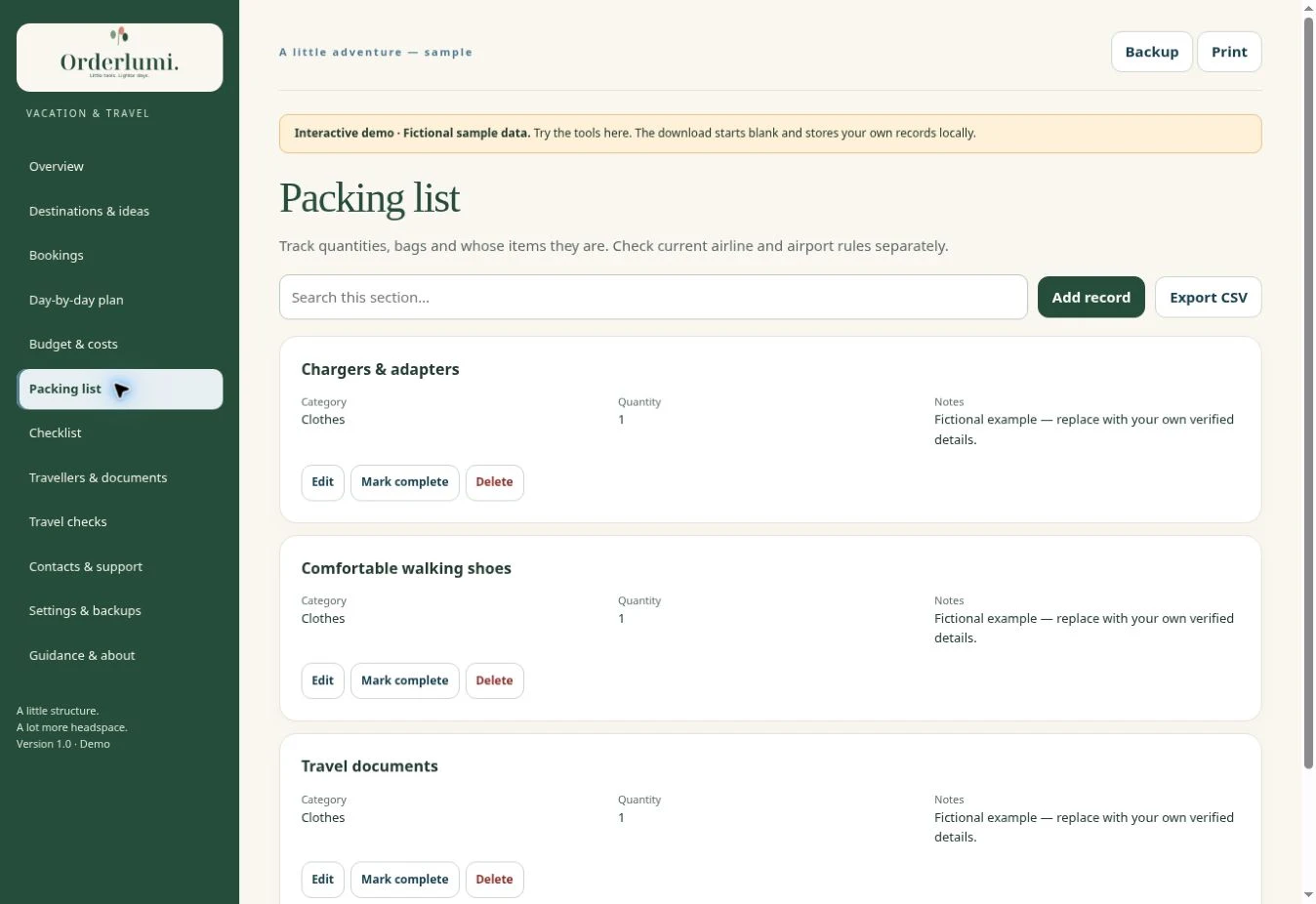Viewport: 1316px width, 904px height.
Task: Click the page vertical scrollbar thumb
Action: tap(1308, 392)
